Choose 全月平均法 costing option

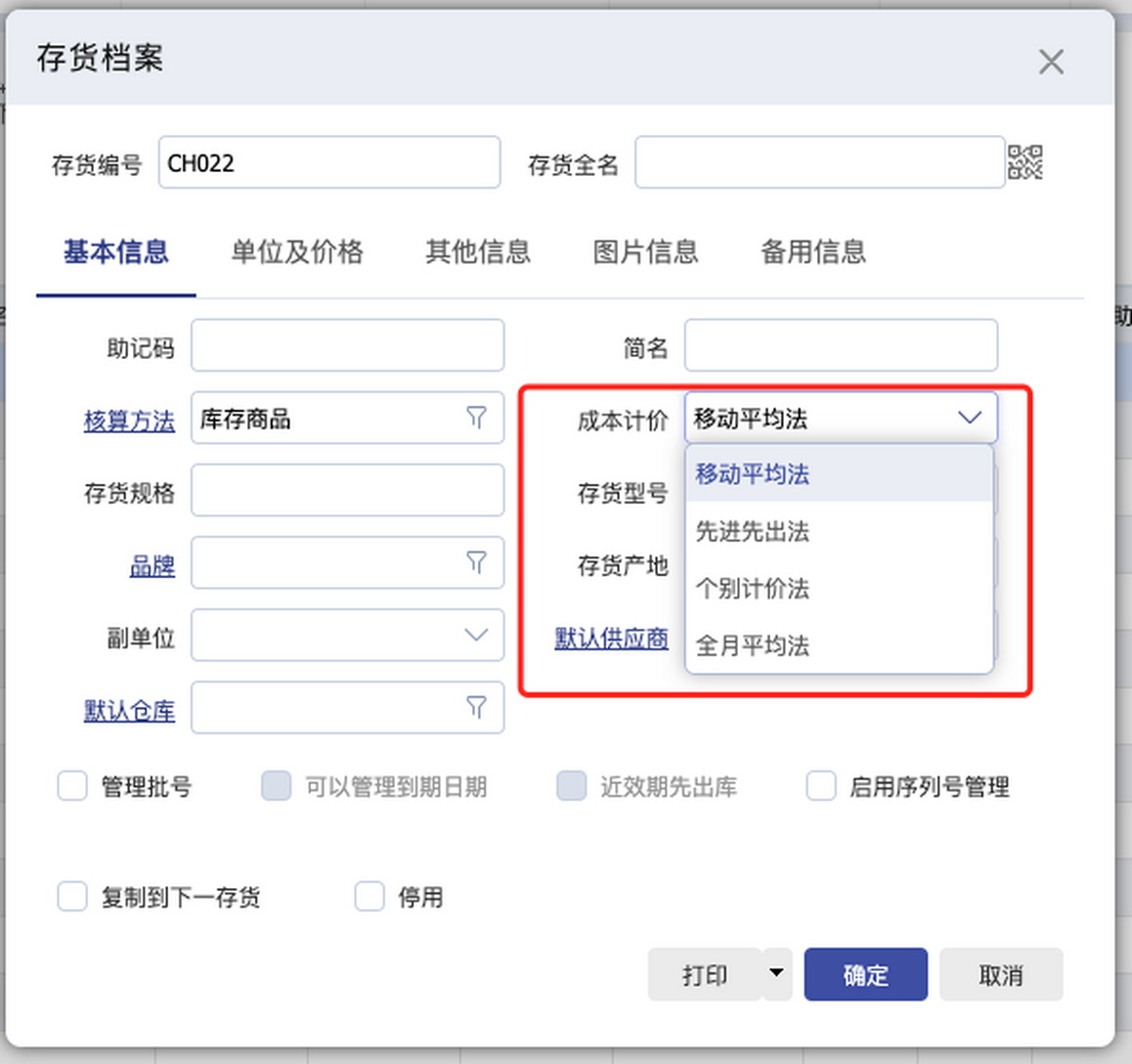click(x=752, y=646)
